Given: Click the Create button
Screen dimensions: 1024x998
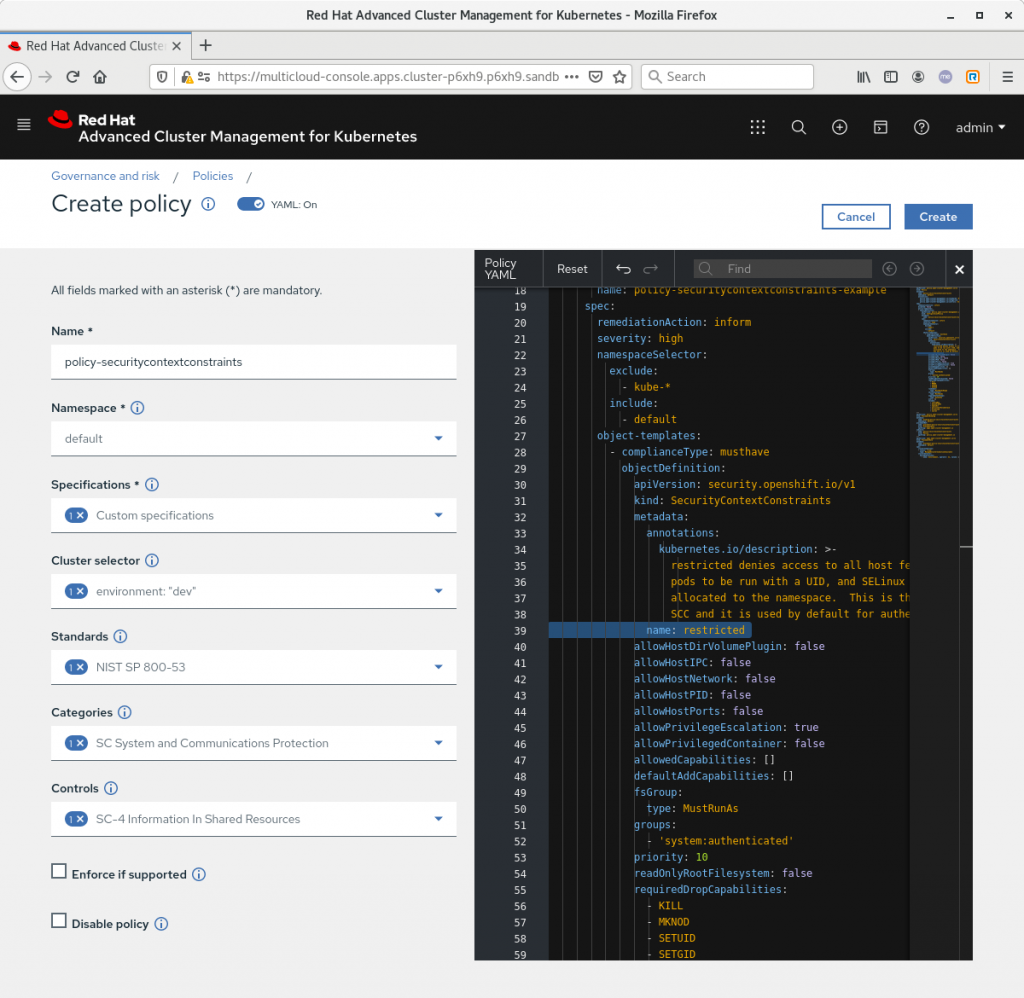Looking at the screenshot, I should pos(938,217).
